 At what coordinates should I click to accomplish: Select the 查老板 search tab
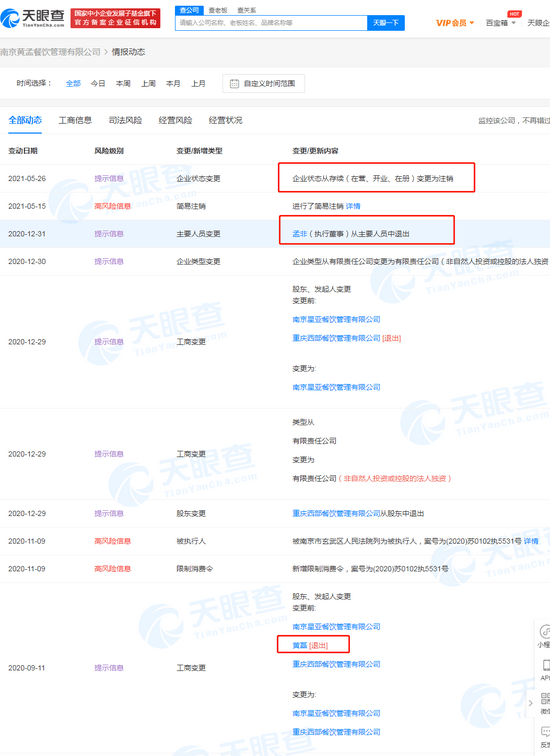click(218, 10)
